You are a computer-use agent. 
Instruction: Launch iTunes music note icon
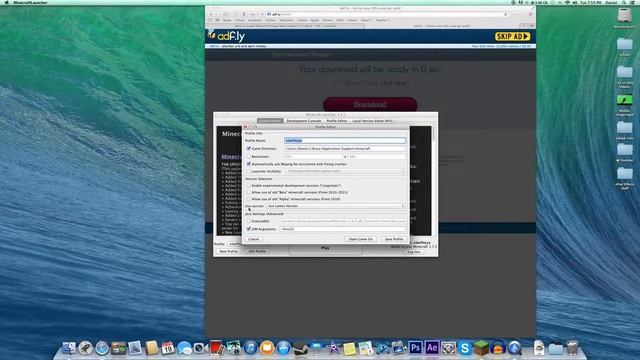coord(250,348)
